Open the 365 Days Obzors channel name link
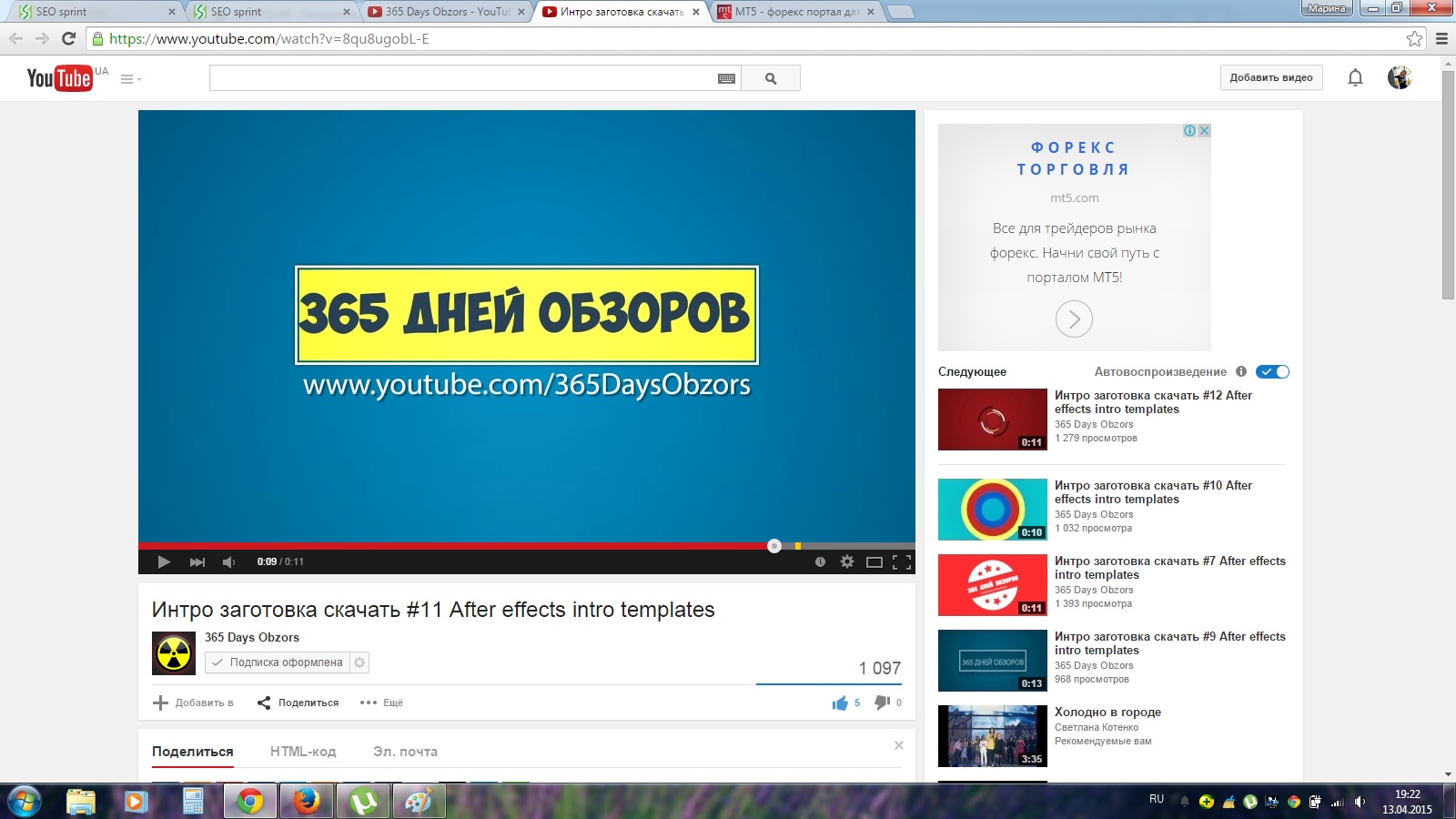Viewport: 1456px width, 819px height. tap(252, 637)
